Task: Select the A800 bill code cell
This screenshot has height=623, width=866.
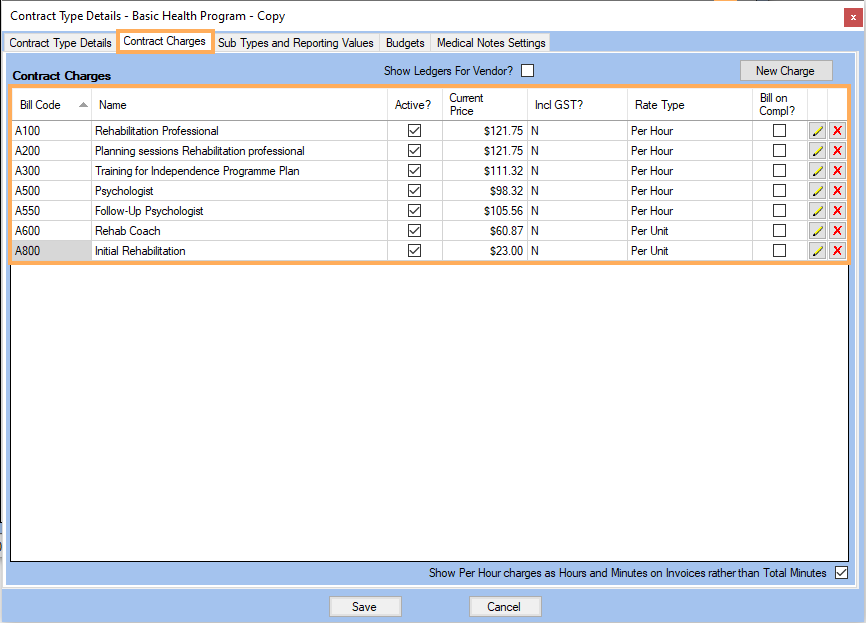Action: pyautogui.click(x=51, y=251)
